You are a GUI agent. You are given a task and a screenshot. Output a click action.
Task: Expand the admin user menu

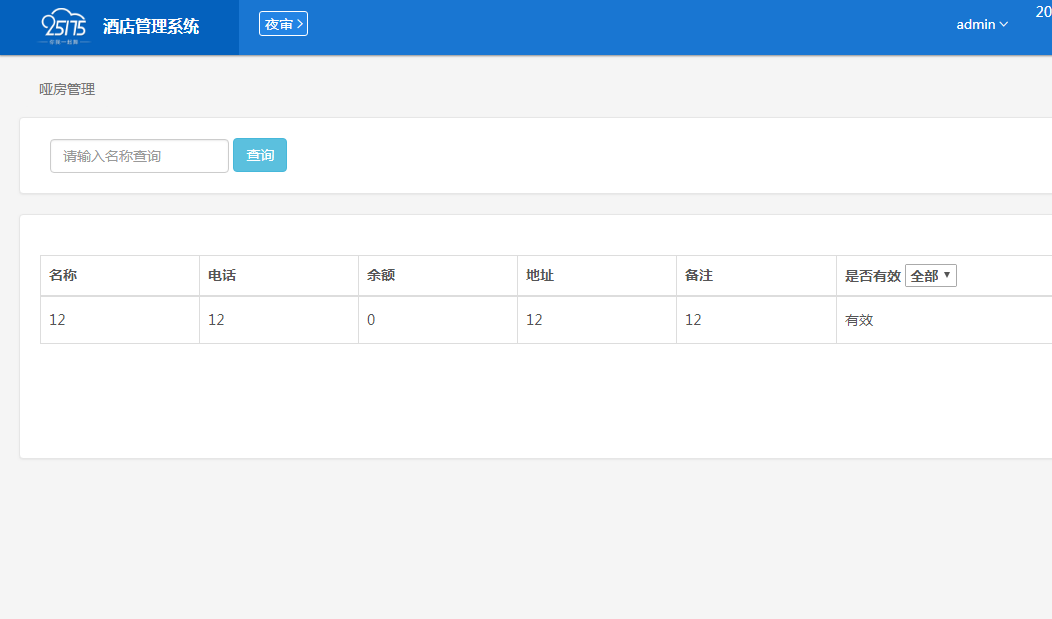pyautogui.click(x=982, y=25)
